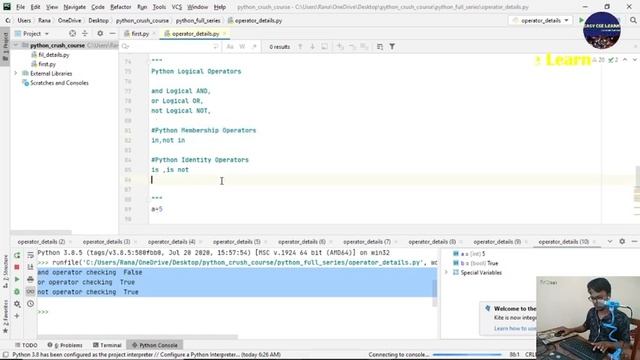Click the warnings count indicator in editor
640x360 pixels.
point(599,60)
